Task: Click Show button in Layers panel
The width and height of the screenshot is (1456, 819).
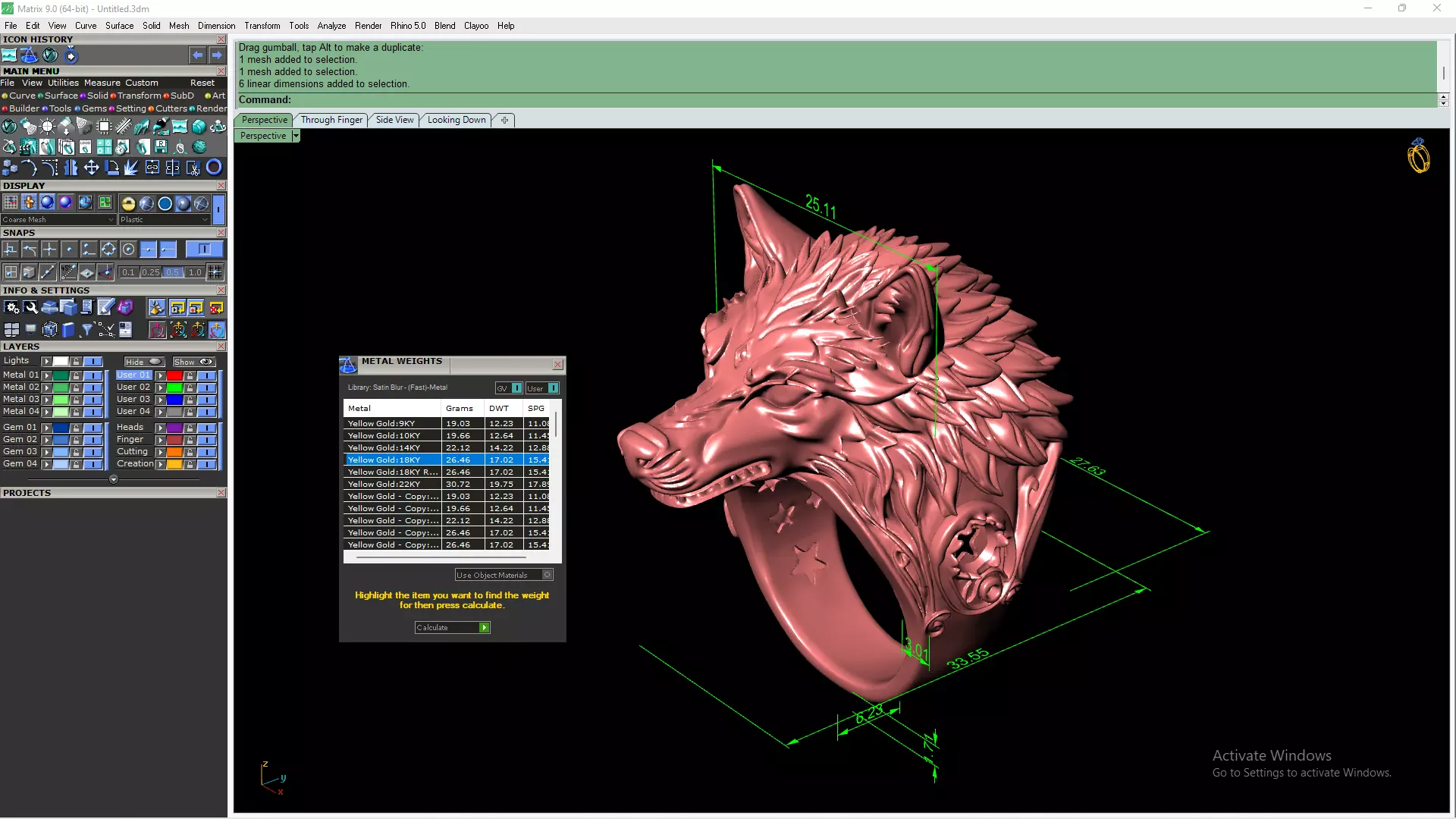Action: 194,362
